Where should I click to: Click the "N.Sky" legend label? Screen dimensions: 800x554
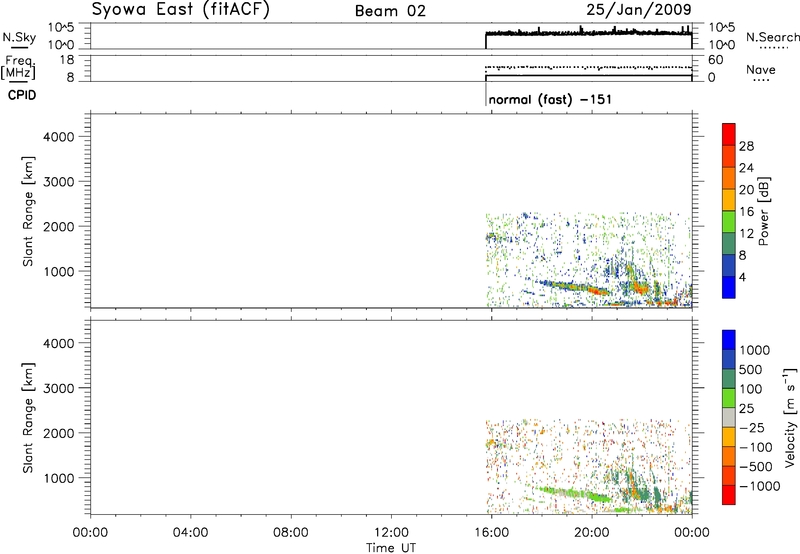(19, 37)
